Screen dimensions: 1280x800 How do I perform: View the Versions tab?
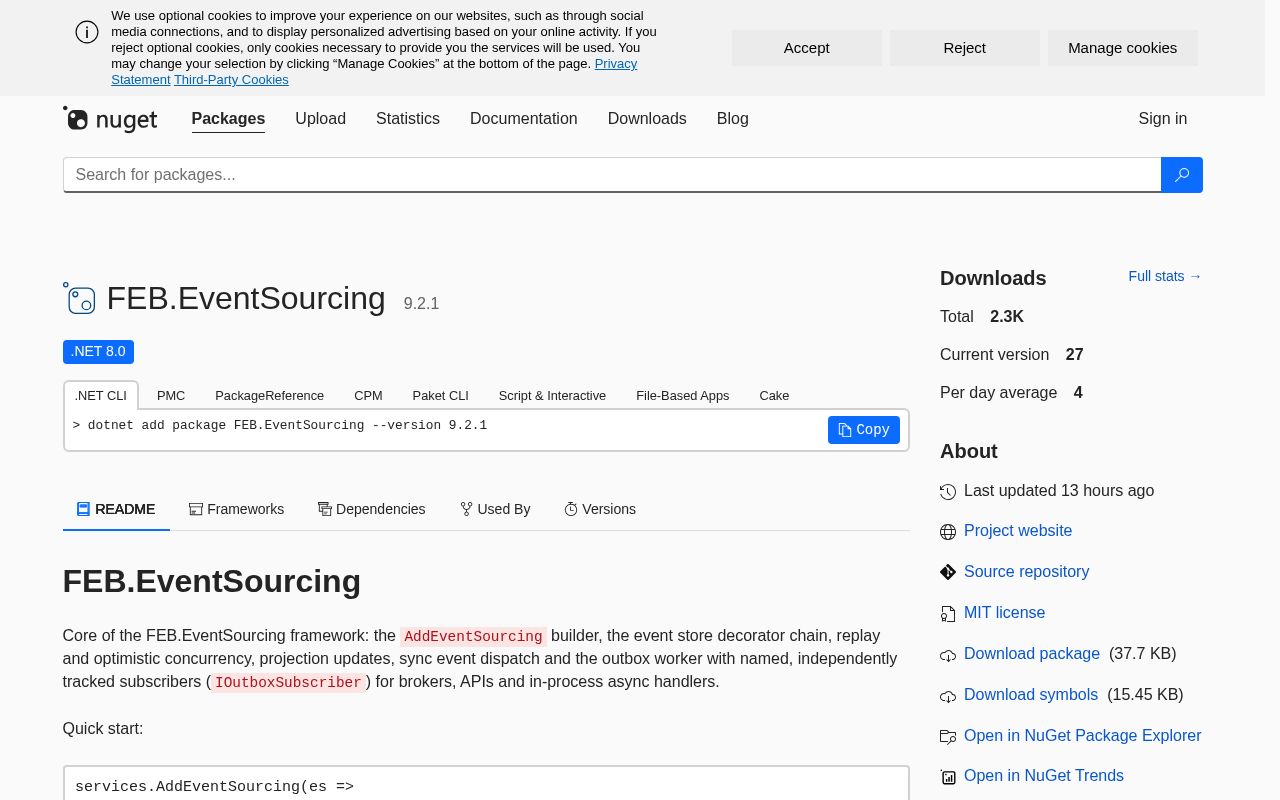click(x=600, y=509)
